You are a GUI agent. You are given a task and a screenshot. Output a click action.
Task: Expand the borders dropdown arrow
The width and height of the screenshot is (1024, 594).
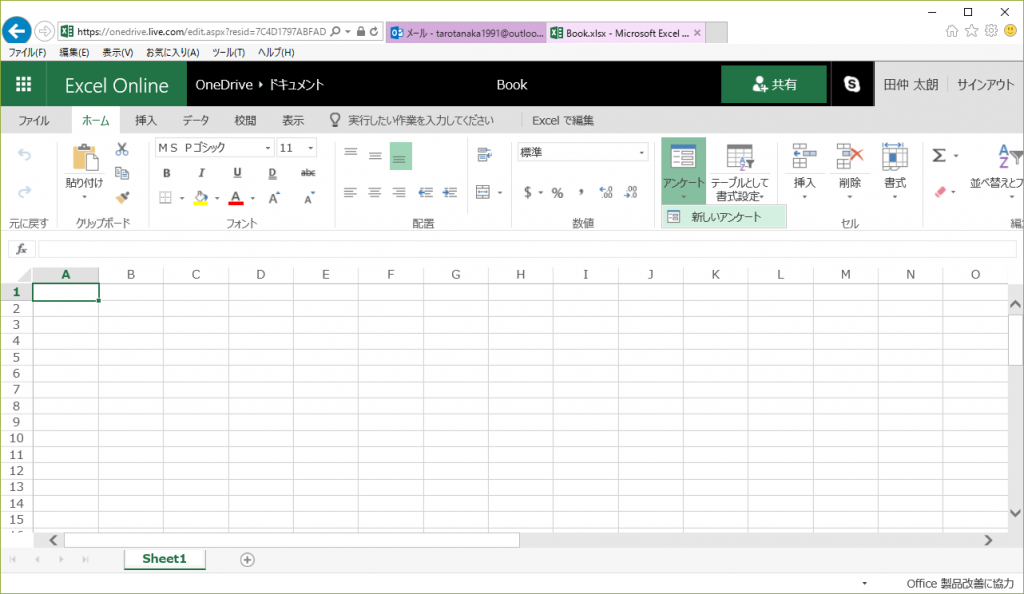tap(182, 198)
